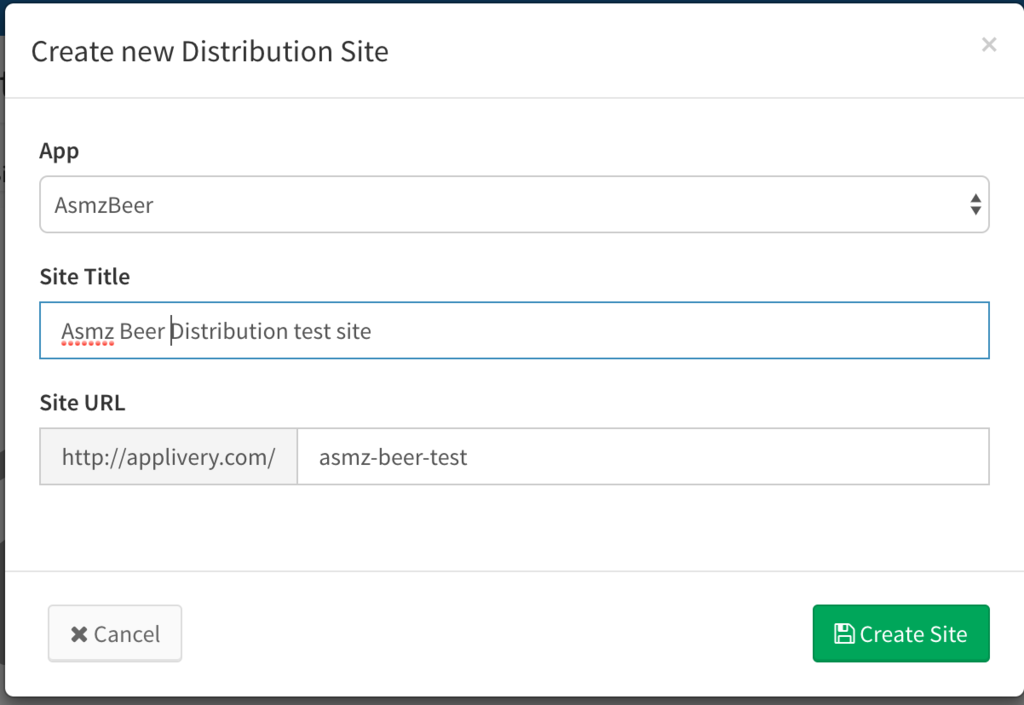Click the word Distribution in Site Title field

point(229,331)
